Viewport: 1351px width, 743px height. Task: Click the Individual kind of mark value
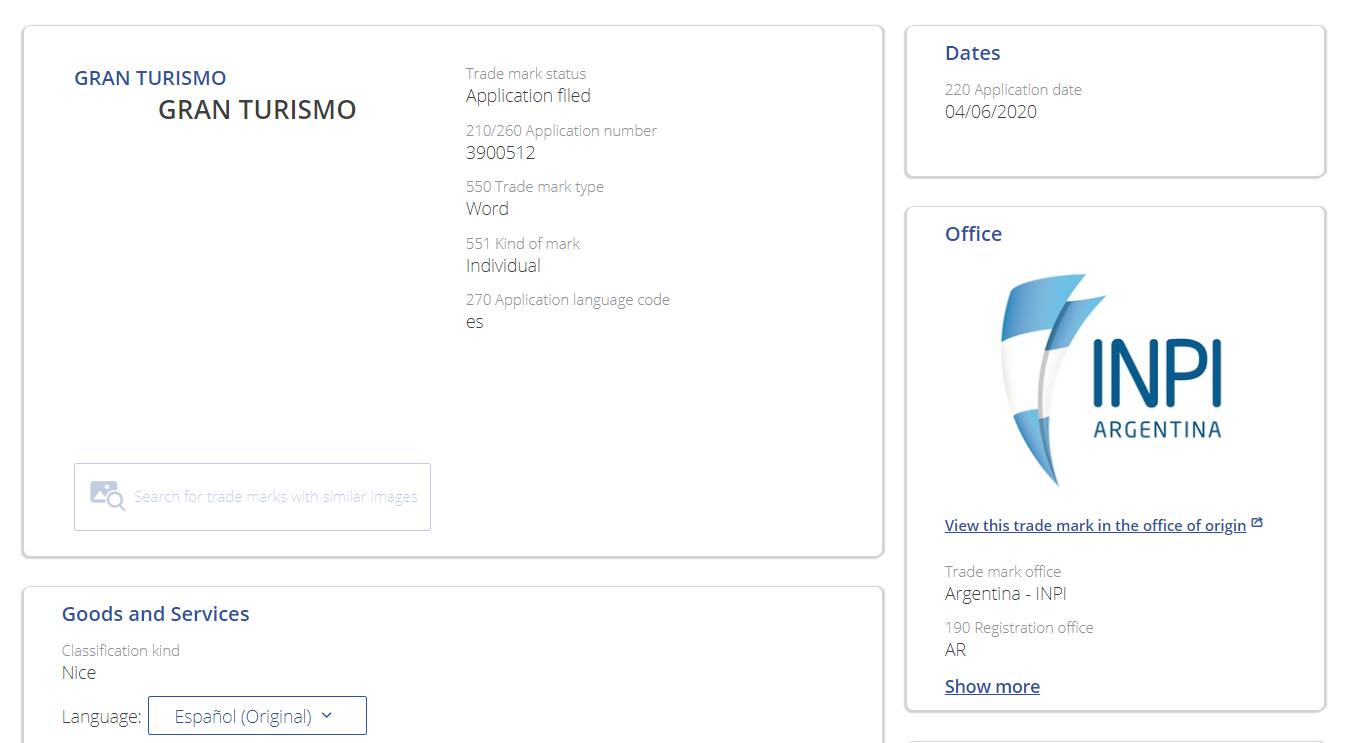503,266
